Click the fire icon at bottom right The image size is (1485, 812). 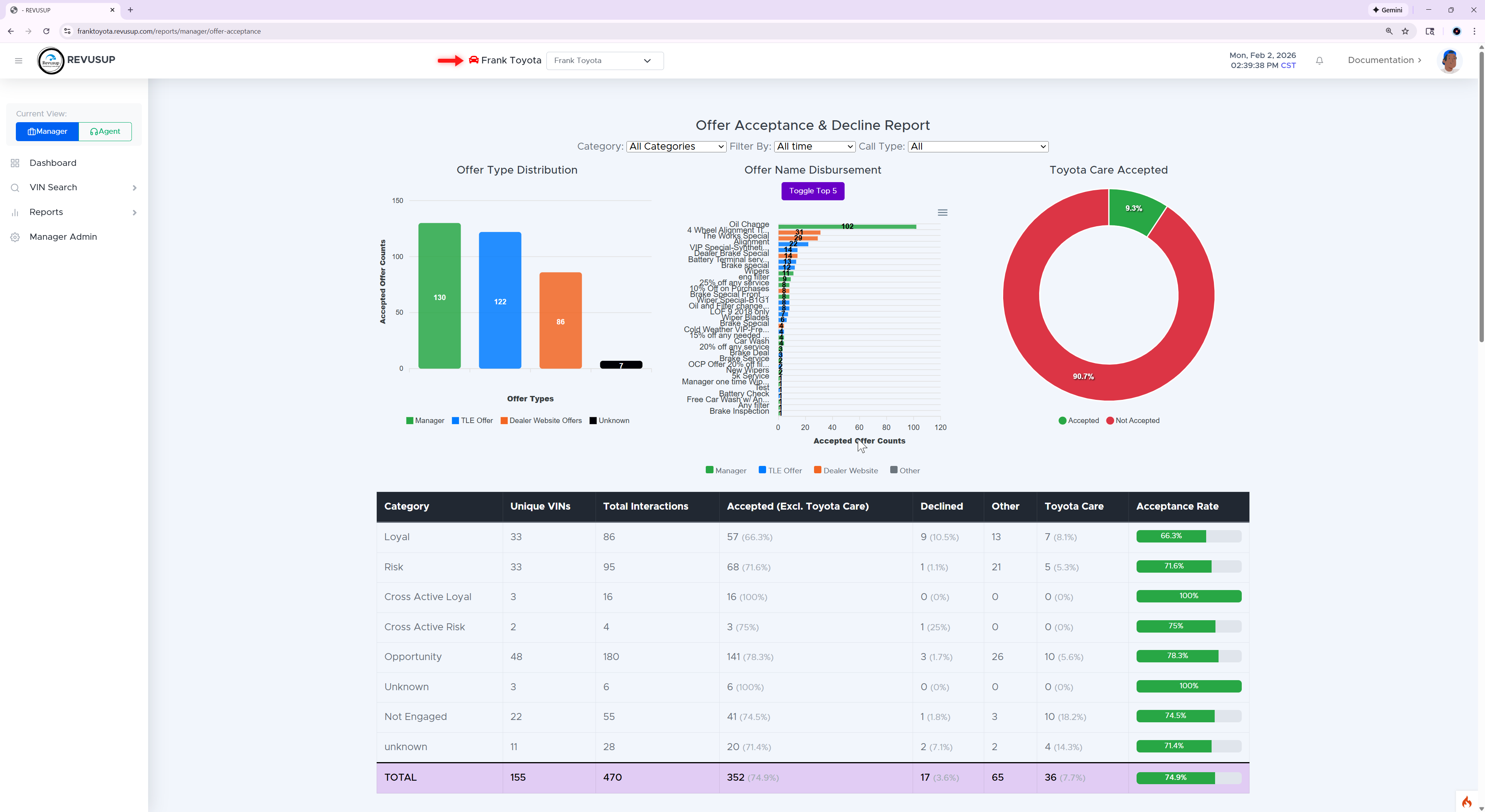pos(1466,802)
